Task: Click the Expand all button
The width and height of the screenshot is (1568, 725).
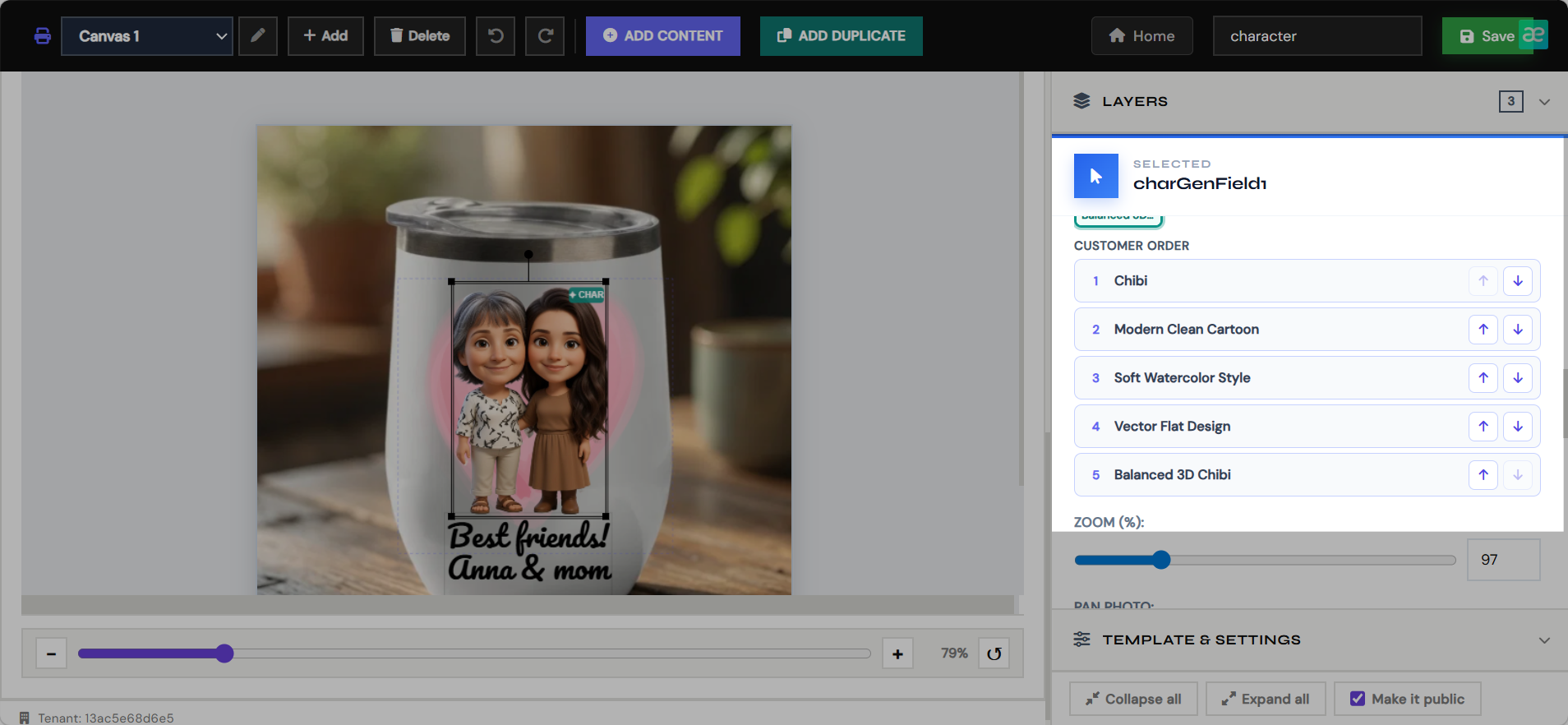Action: [1266, 699]
